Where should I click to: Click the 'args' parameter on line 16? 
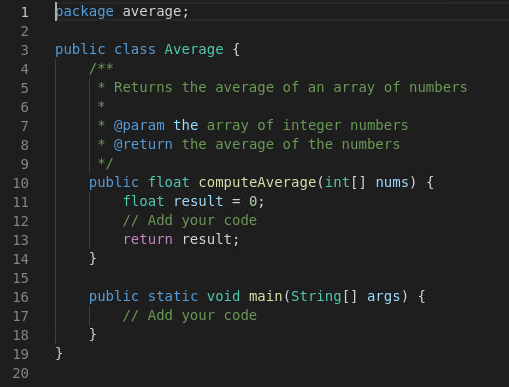coord(383,297)
